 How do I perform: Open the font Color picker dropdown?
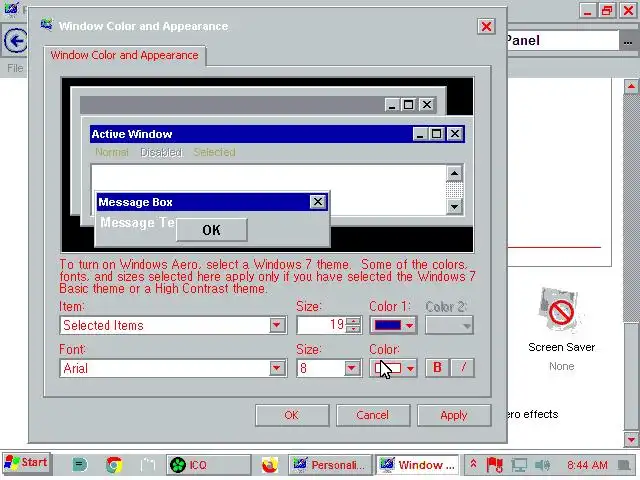pos(393,368)
